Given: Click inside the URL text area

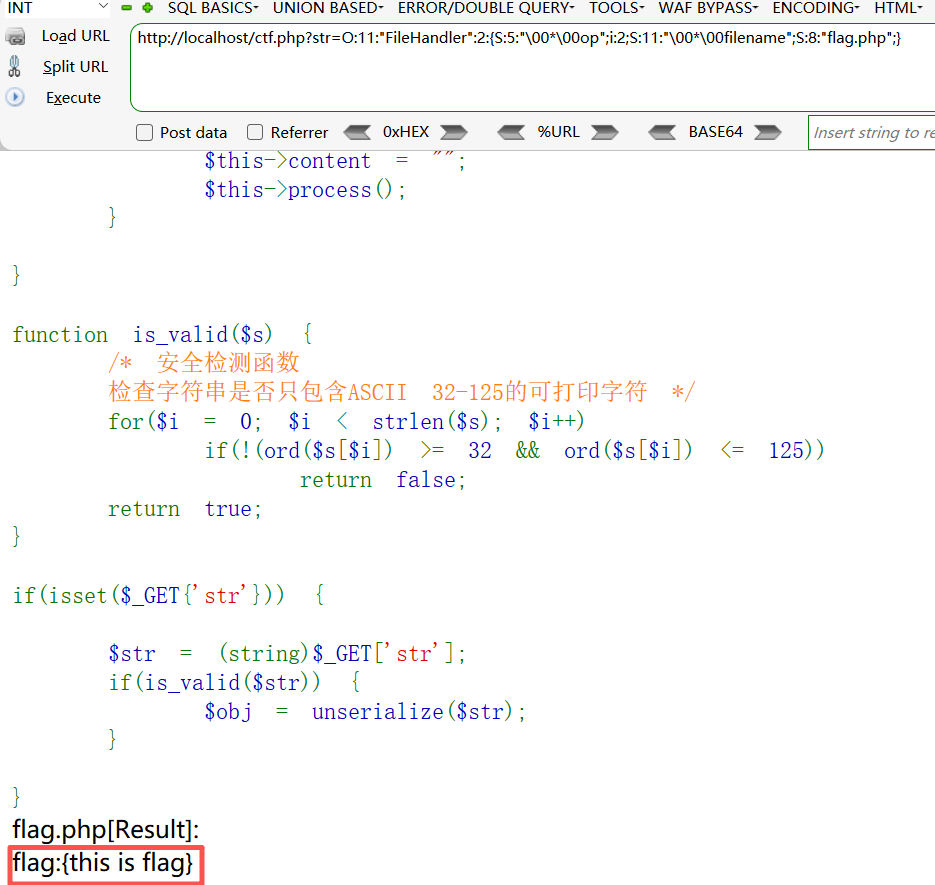Looking at the screenshot, I should (532, 67).
